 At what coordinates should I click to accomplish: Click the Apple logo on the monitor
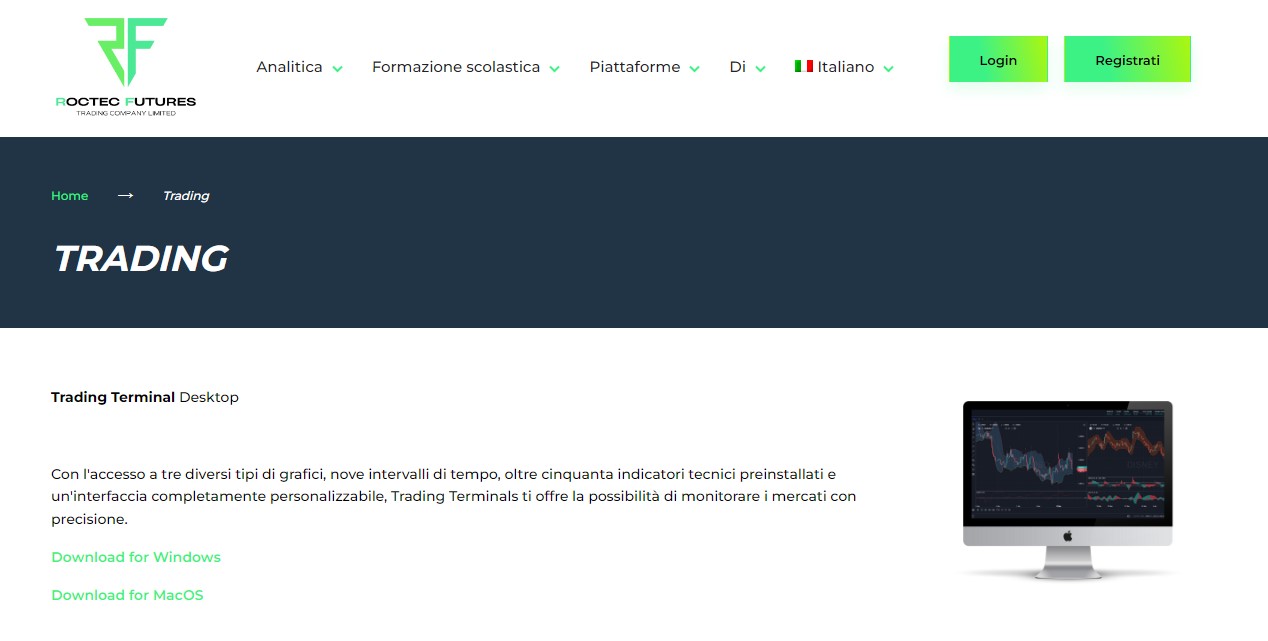[x=1067, y=535]
